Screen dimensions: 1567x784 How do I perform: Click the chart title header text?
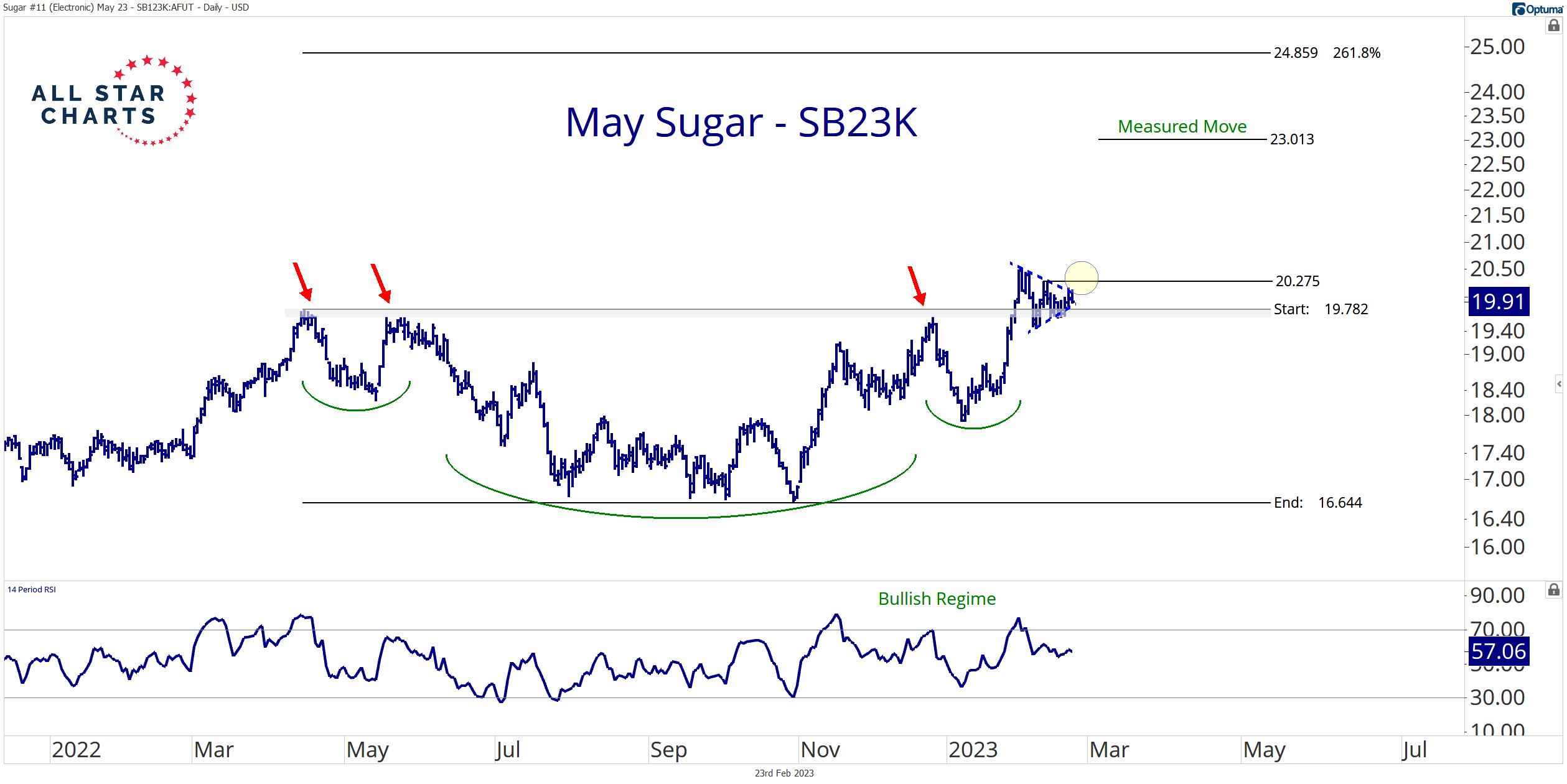coord(126,7)
